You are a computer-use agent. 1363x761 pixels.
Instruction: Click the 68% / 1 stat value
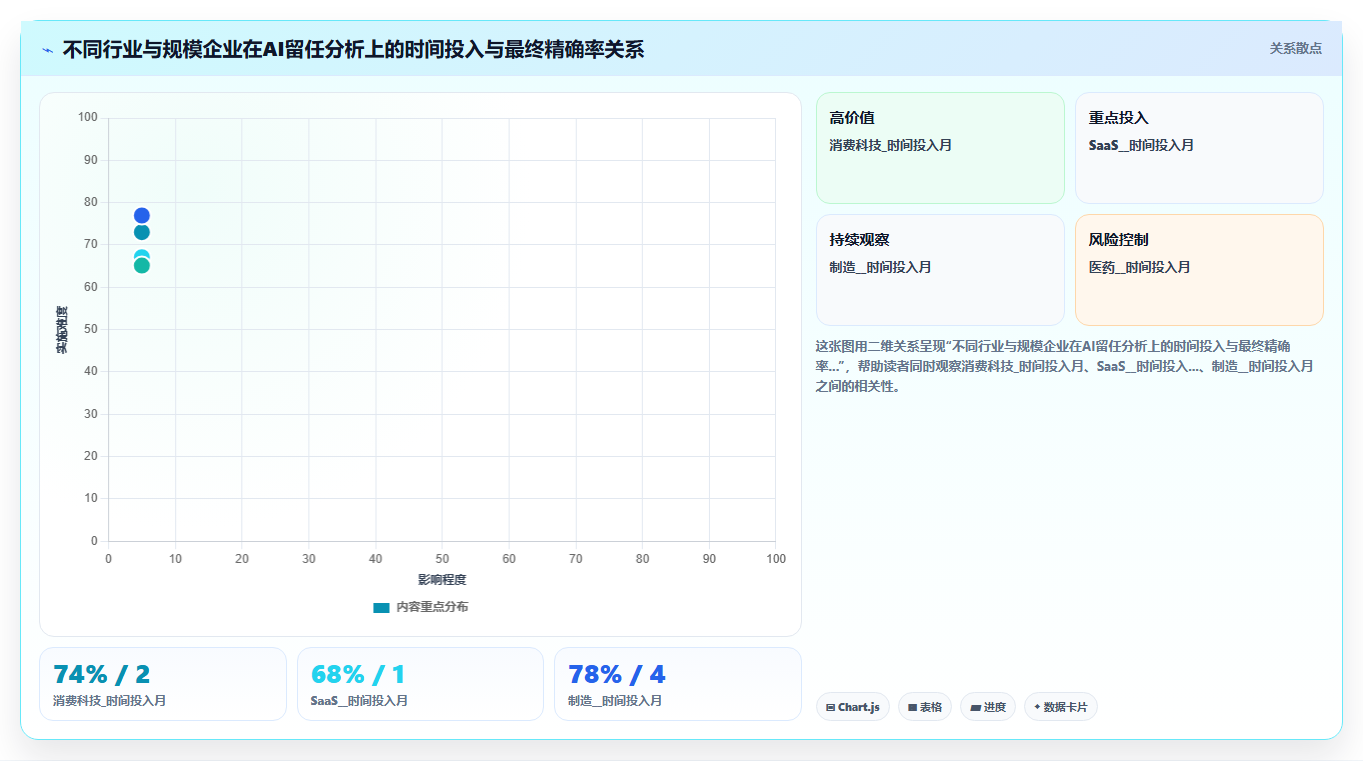[358, 675]
